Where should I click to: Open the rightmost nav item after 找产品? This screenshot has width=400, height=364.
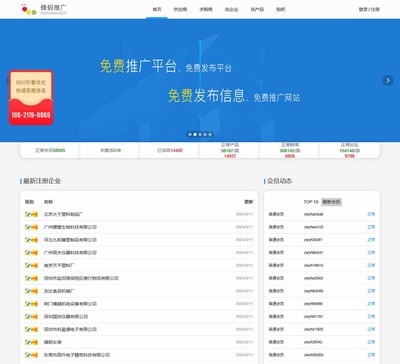(x=281, y=9)
